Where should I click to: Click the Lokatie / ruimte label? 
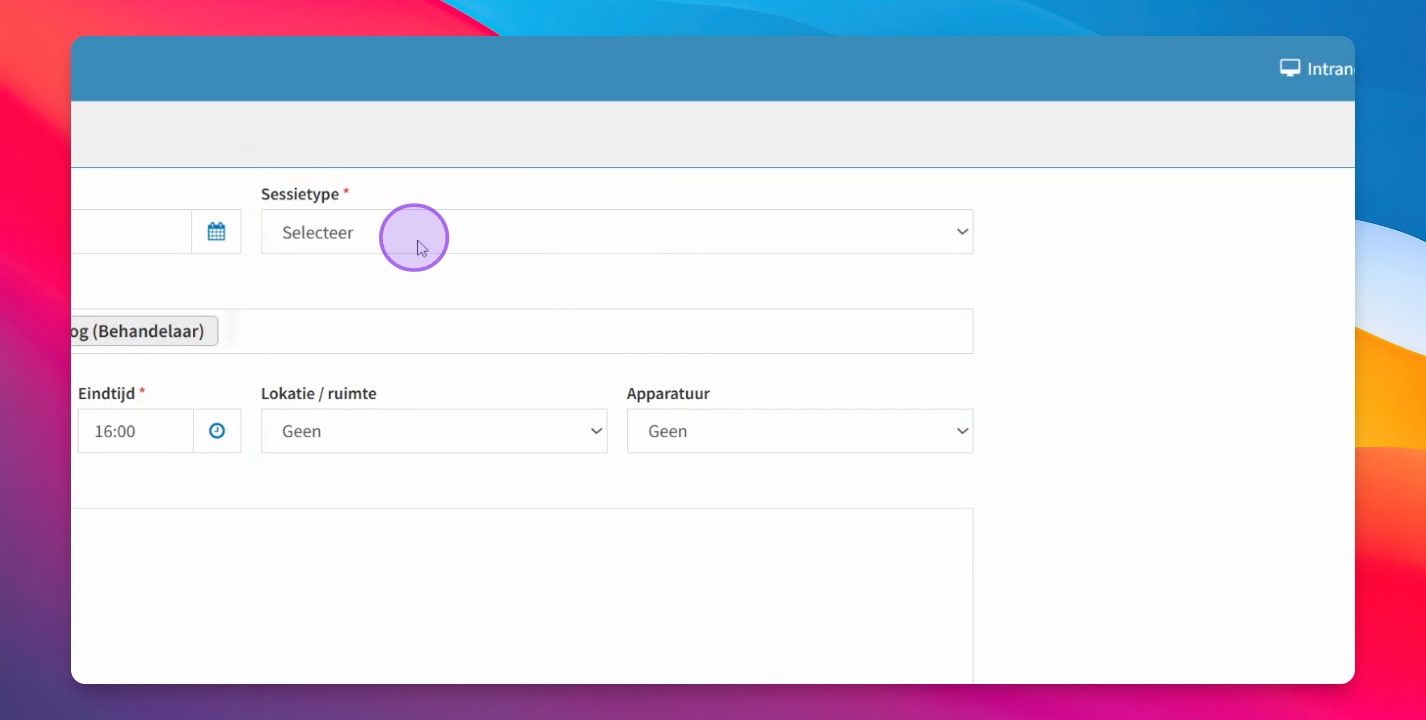(x=319, y=394)
